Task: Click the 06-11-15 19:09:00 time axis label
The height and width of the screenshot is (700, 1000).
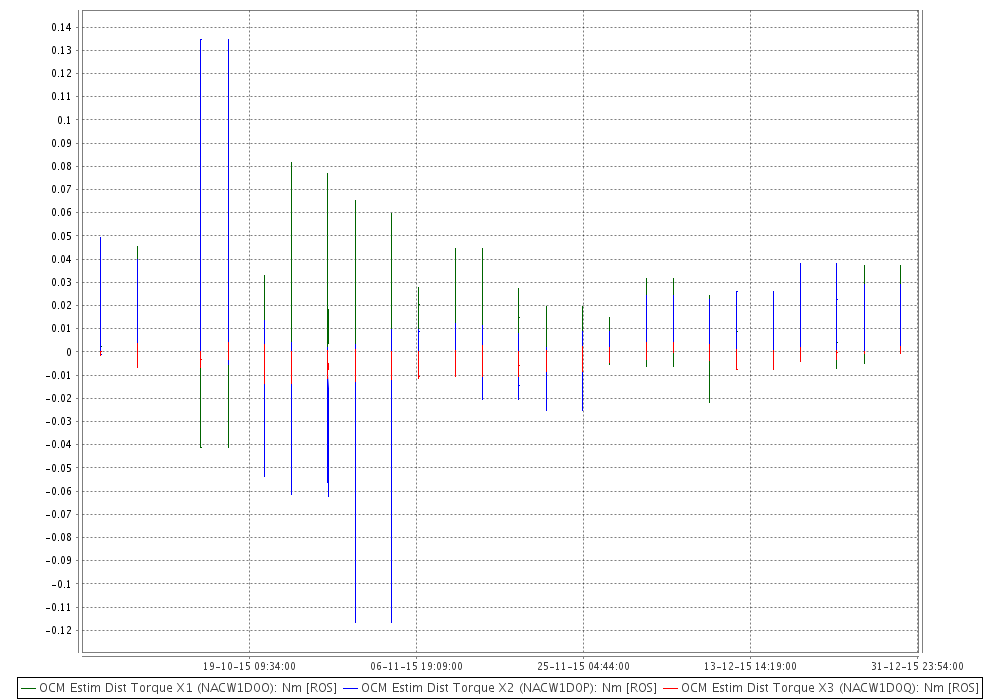Action: [416, 666]
